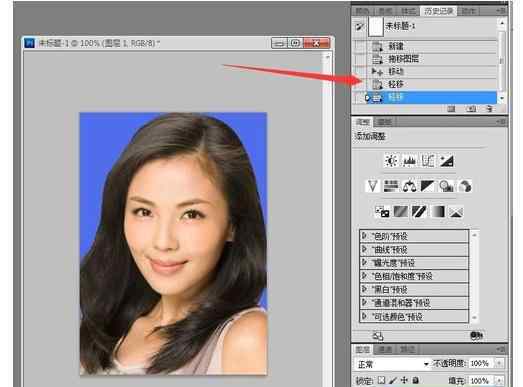Select the 历史记录 tab

439,11
